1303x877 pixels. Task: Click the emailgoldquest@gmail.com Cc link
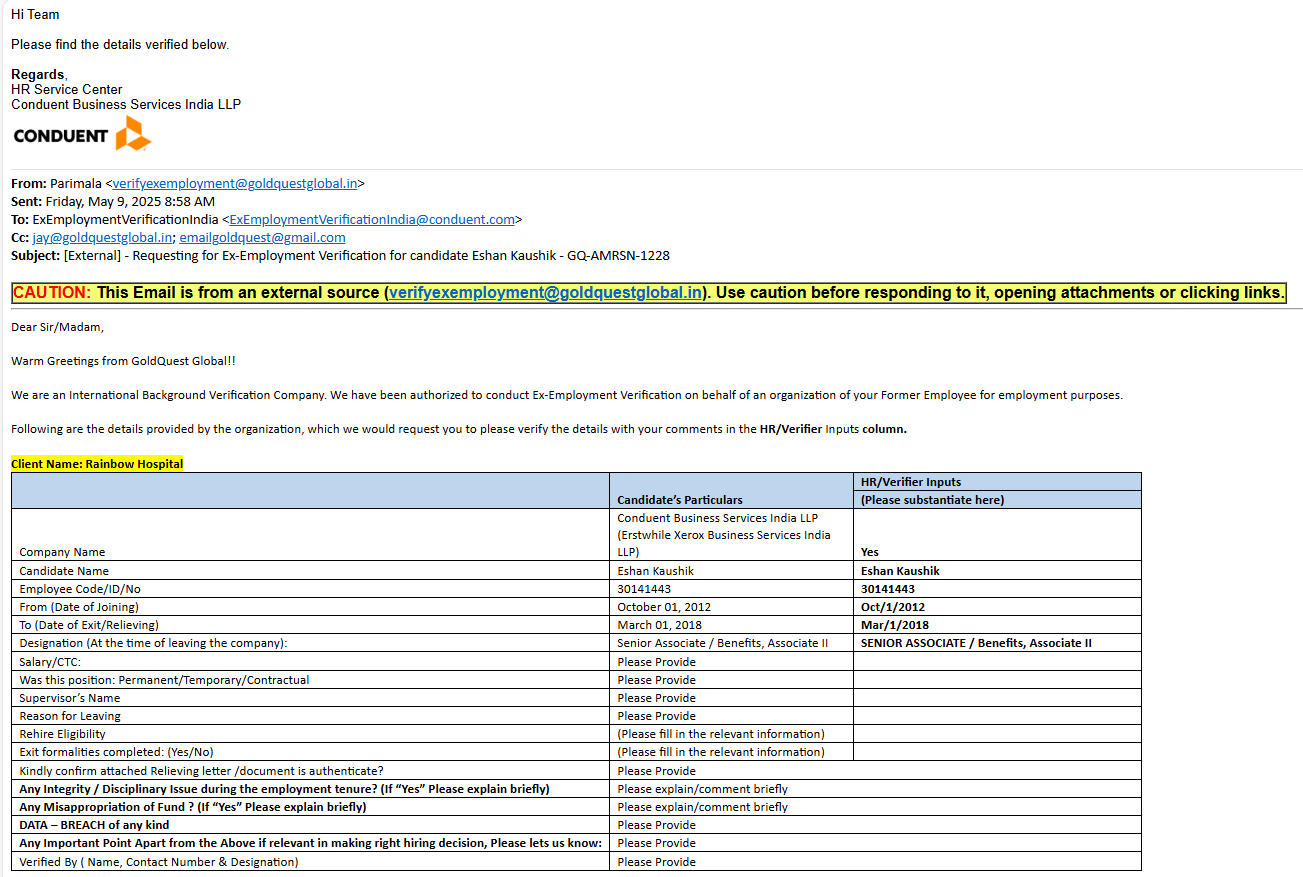tap(262, 237)
